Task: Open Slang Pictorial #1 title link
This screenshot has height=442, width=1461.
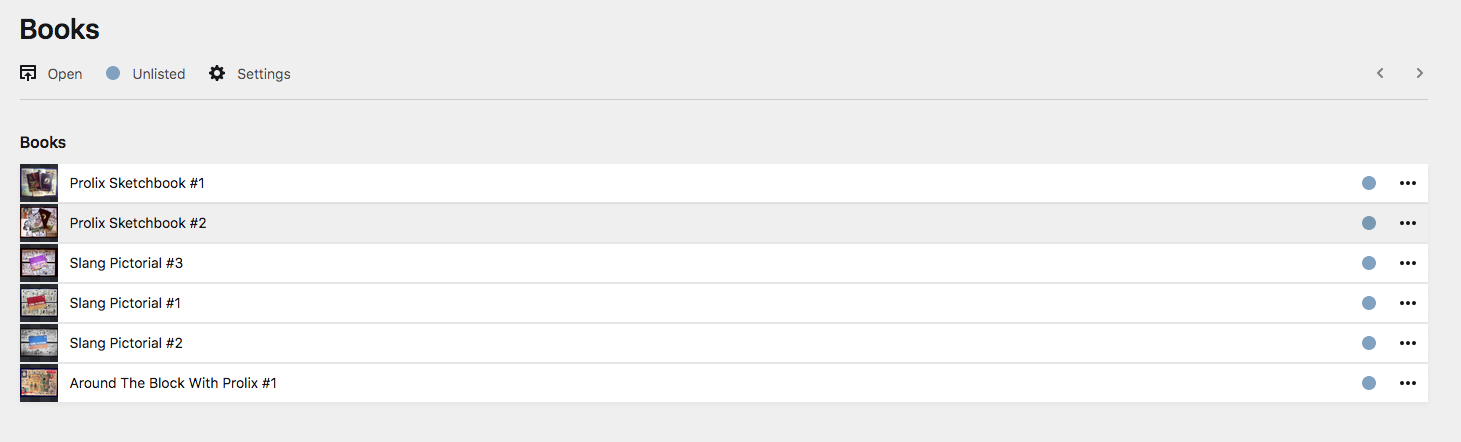Action: 125,303
